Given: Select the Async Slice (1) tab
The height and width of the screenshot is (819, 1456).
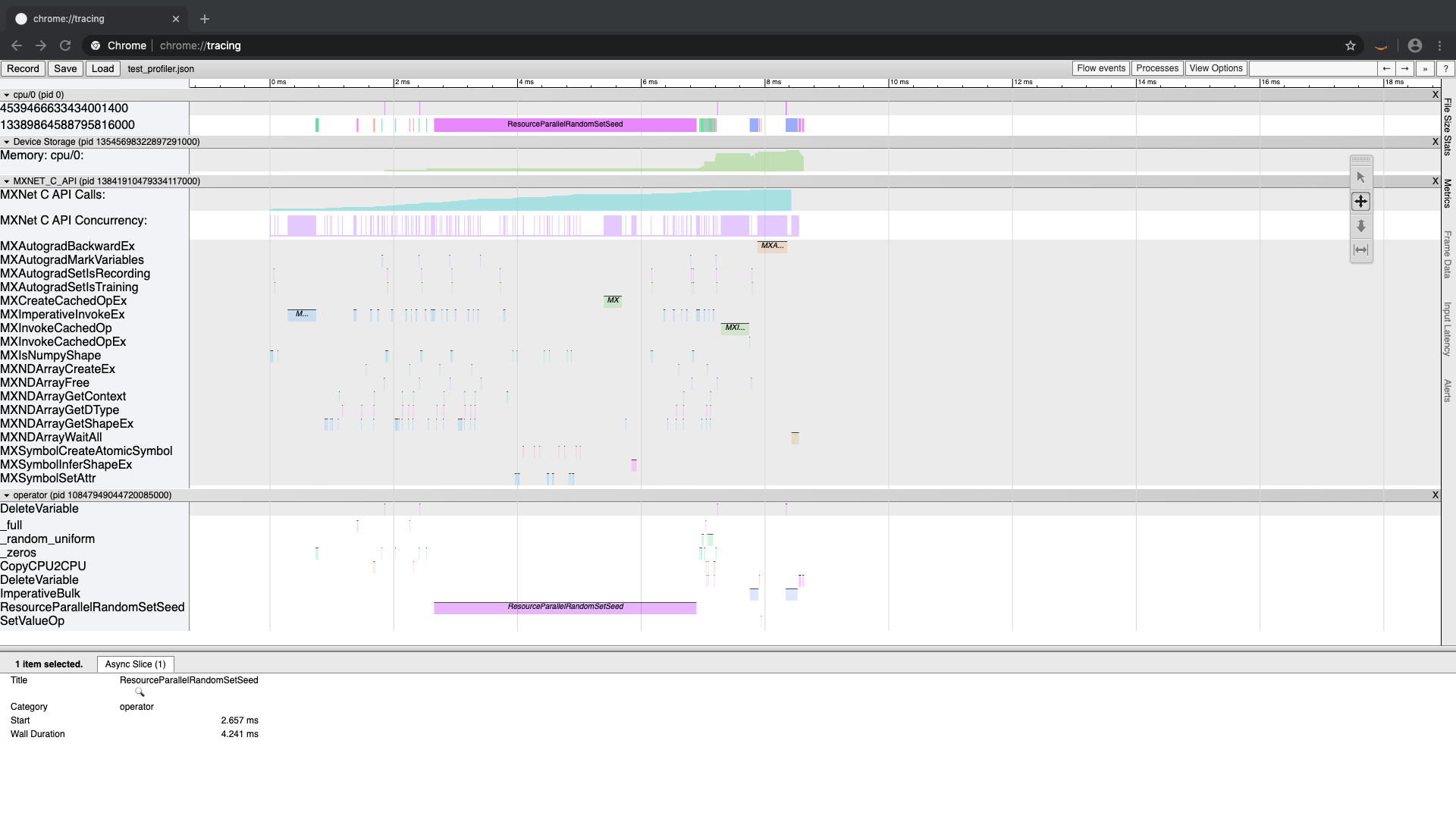Looking at the screenshot, I should coord(135,664).
